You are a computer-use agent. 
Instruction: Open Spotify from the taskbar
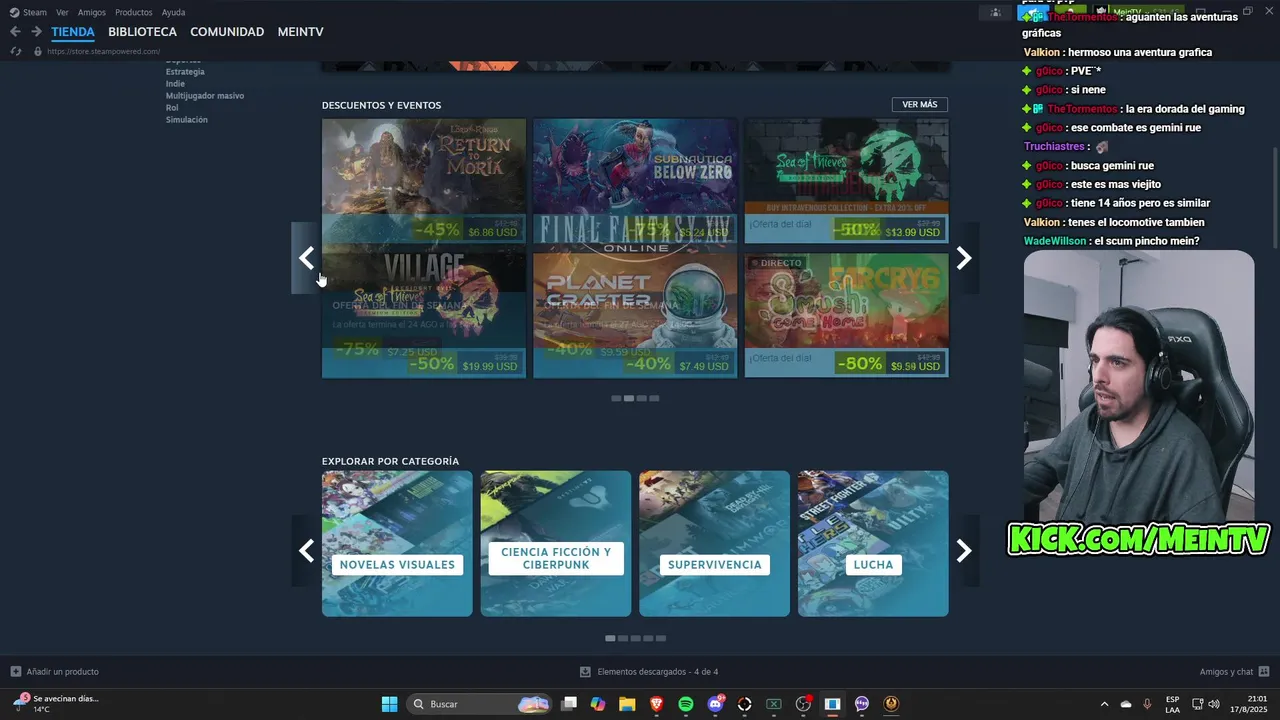[686, 704]
